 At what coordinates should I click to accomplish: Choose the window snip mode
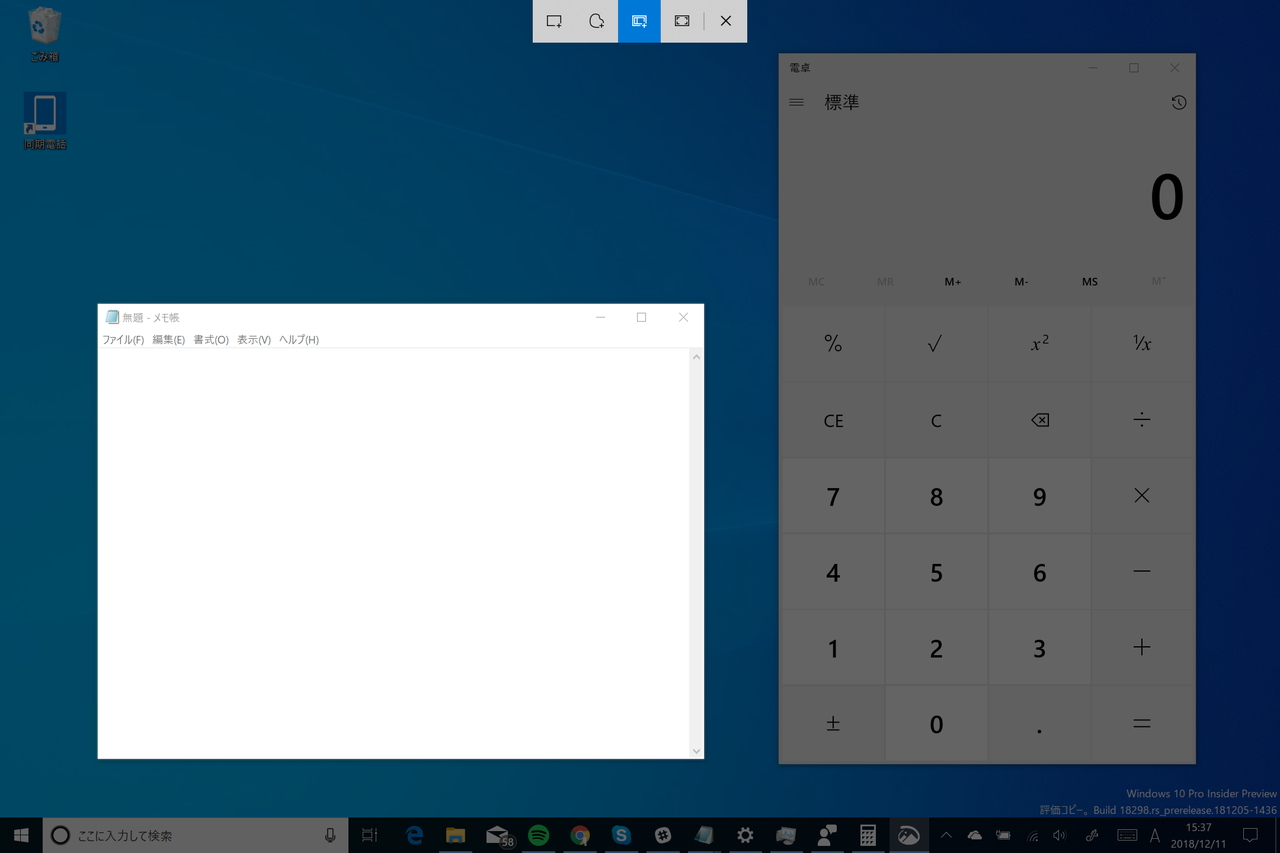(639, 21)
